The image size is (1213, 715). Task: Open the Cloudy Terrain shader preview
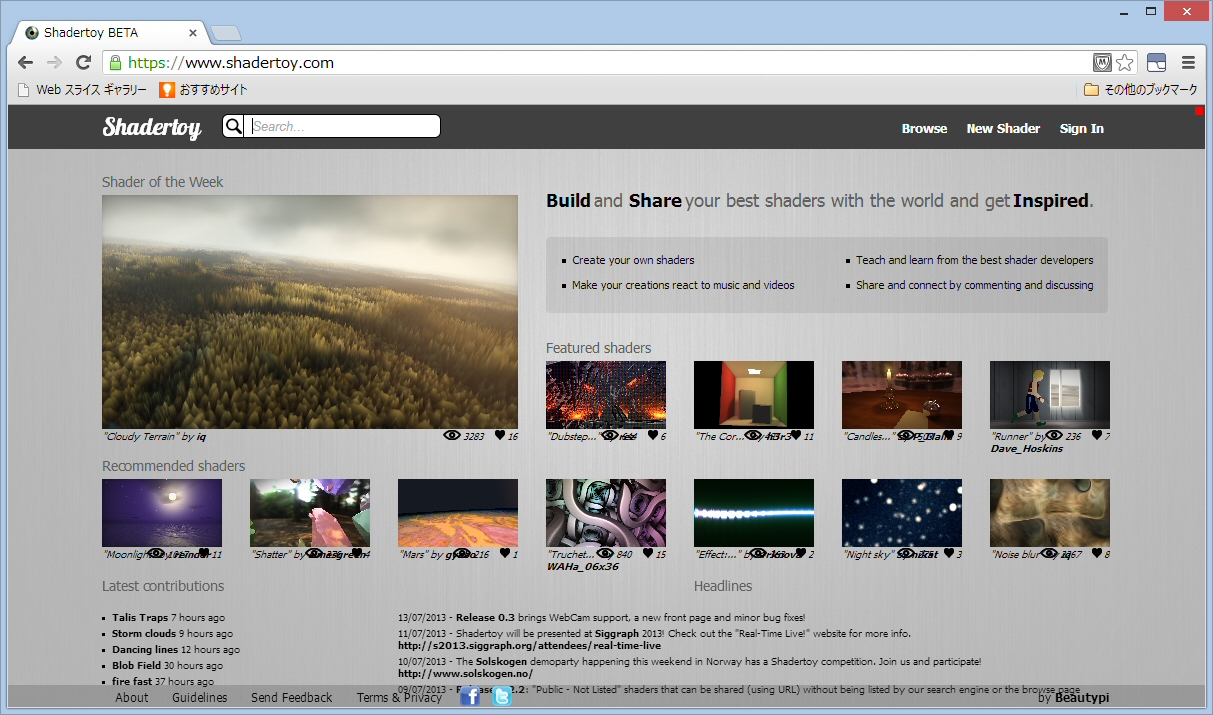[x=310, y=312]
